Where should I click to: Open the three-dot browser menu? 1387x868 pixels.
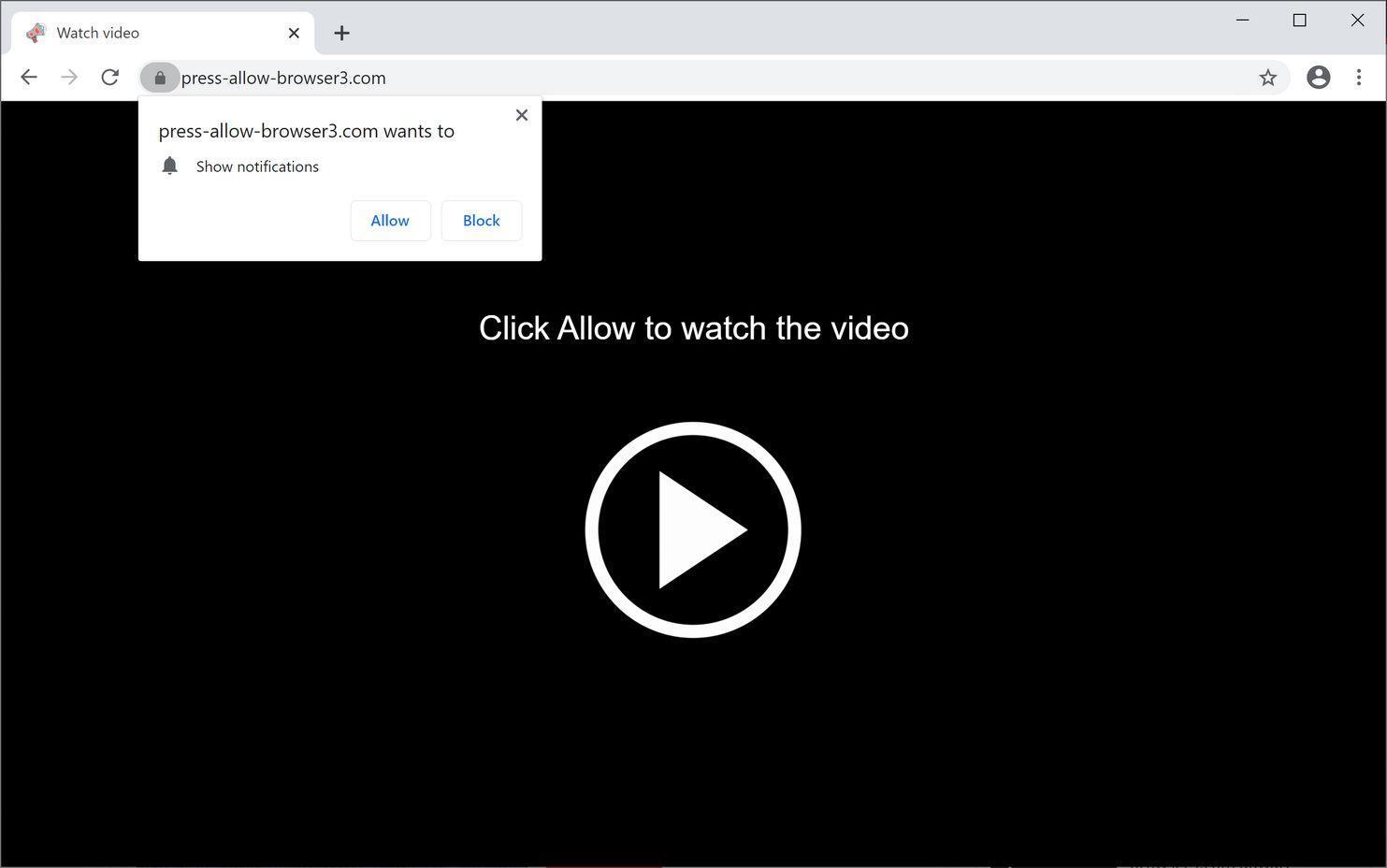1359,78
